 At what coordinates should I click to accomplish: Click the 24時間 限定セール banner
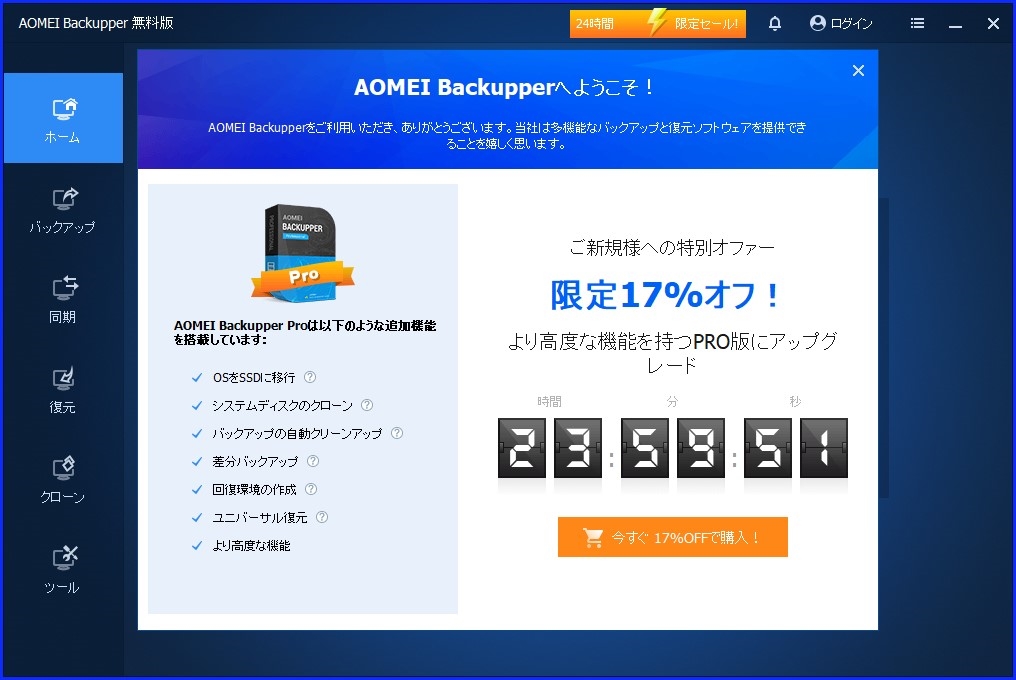click(658, 23)
